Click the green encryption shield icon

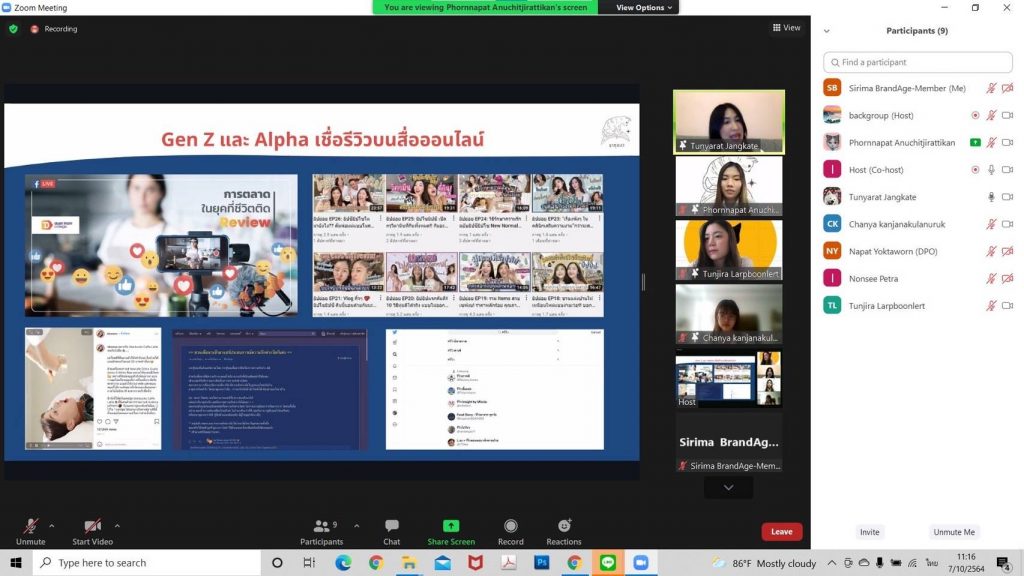point(13,29)
